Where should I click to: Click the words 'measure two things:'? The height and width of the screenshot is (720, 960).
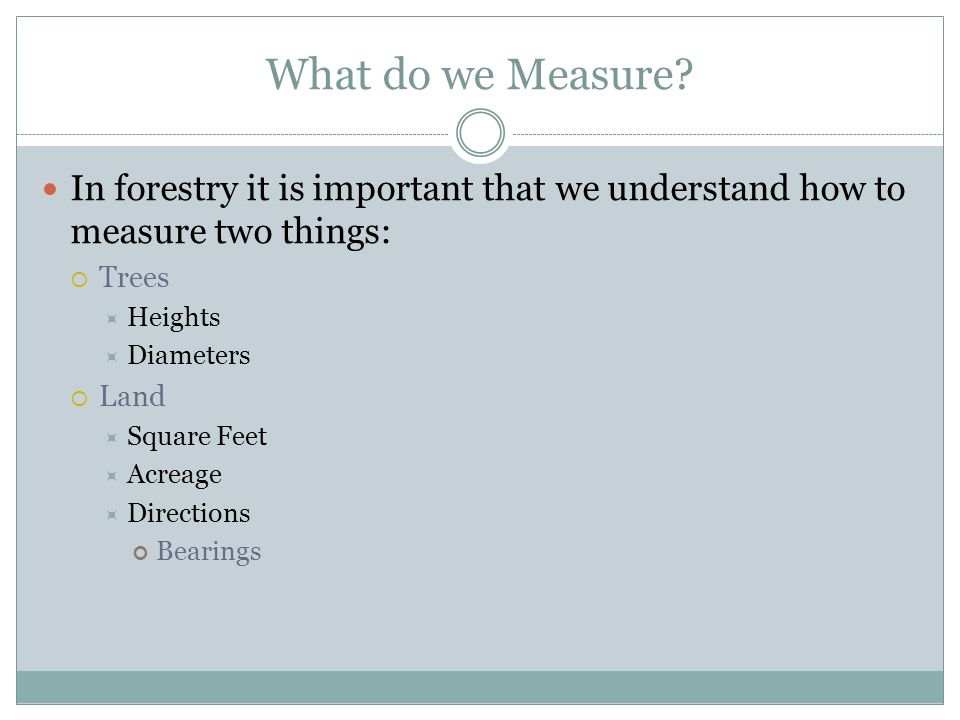(230, 232)
